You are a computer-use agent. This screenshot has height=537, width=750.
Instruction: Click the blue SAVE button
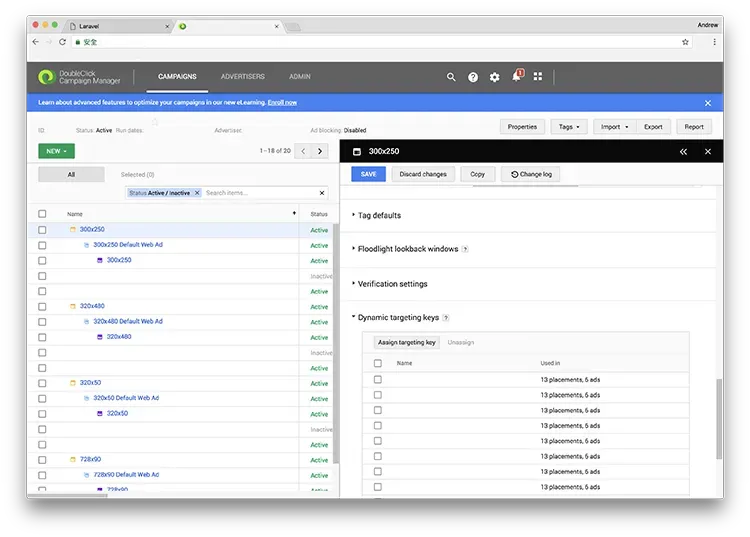(x=368, y=174)
